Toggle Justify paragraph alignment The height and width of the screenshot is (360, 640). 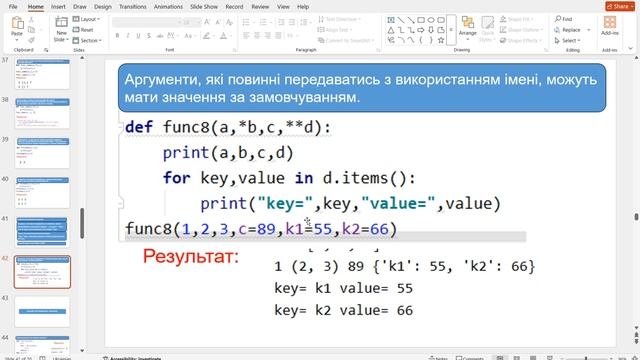278,36
